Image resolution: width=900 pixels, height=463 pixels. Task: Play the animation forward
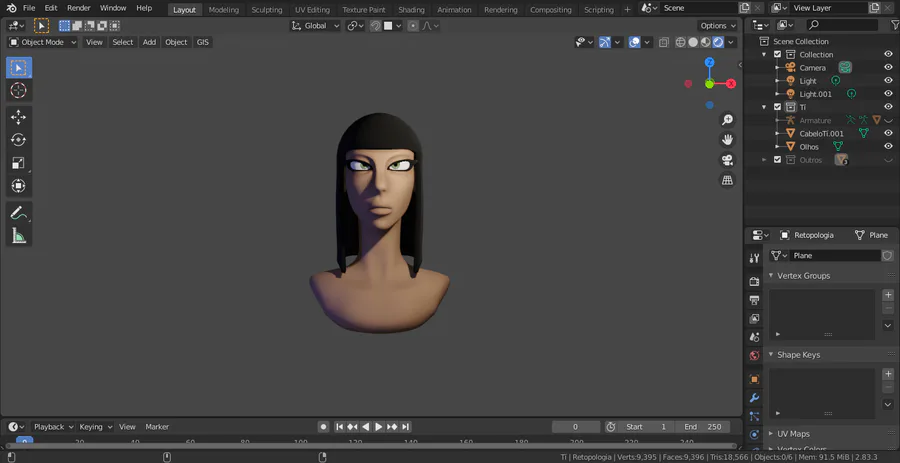click(379, 427)
